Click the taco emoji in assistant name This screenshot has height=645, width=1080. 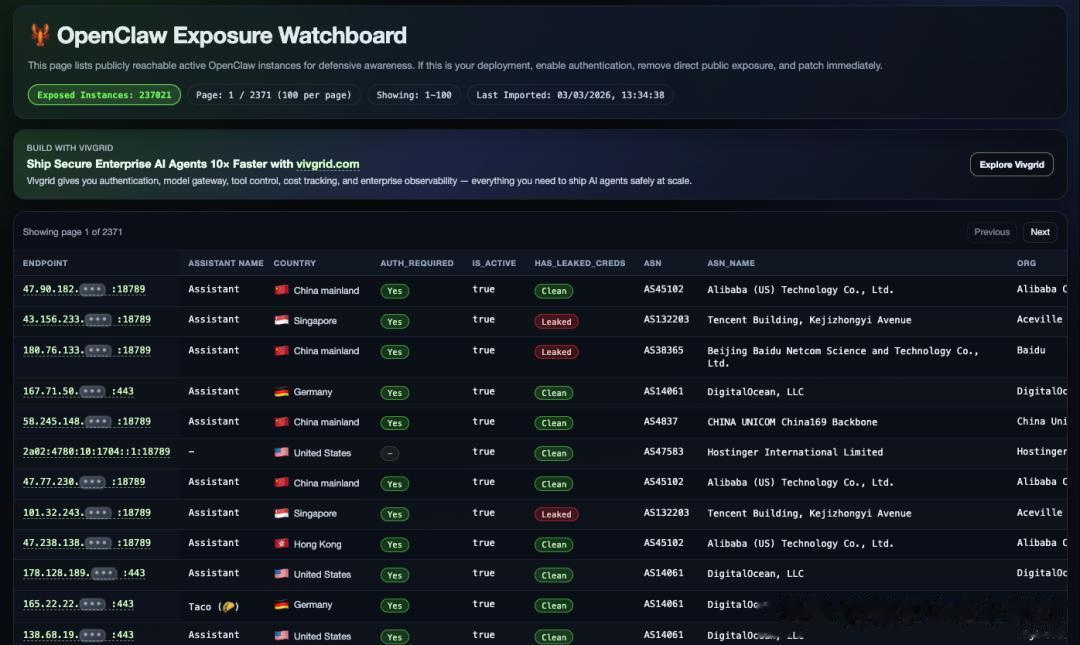click(229, 606)
